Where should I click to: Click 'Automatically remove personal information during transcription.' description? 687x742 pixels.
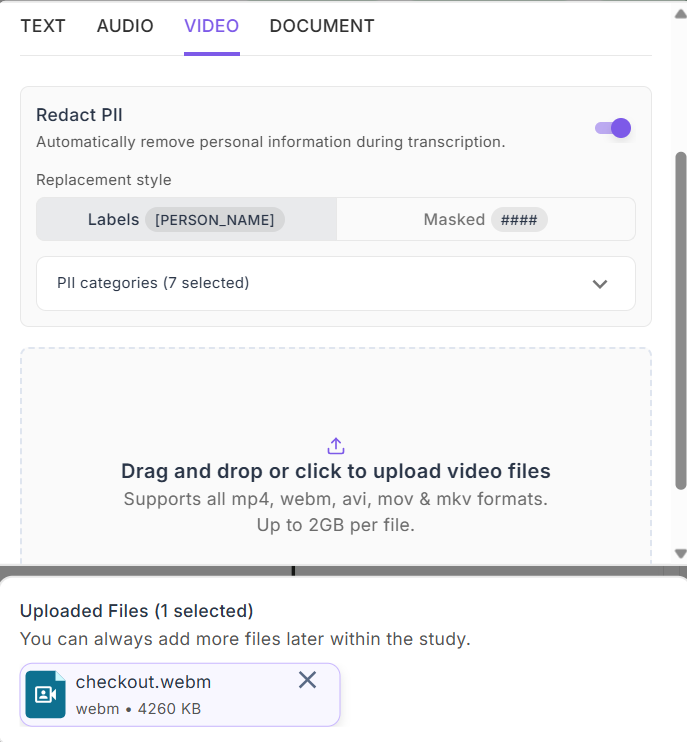tap(271, 142)
